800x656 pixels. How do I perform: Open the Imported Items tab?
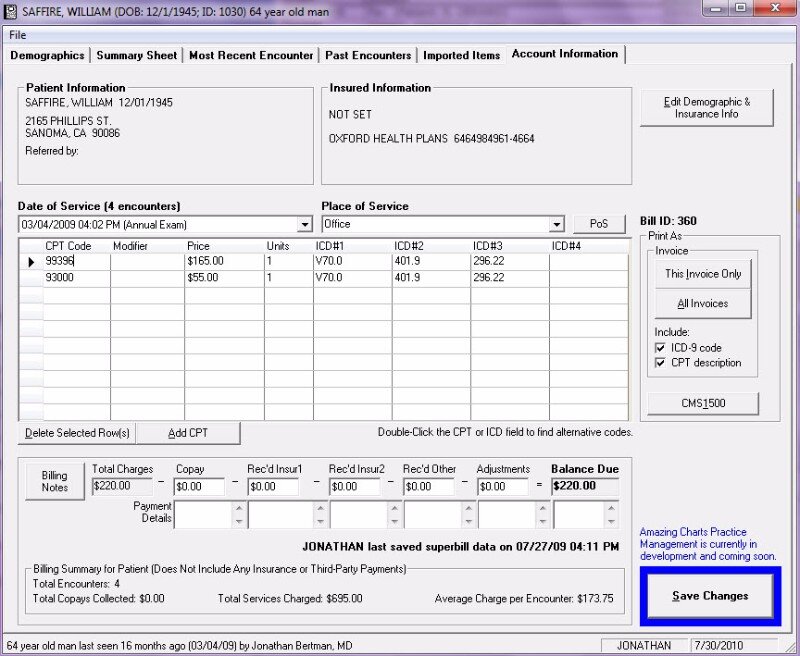(x=461, y=55)
